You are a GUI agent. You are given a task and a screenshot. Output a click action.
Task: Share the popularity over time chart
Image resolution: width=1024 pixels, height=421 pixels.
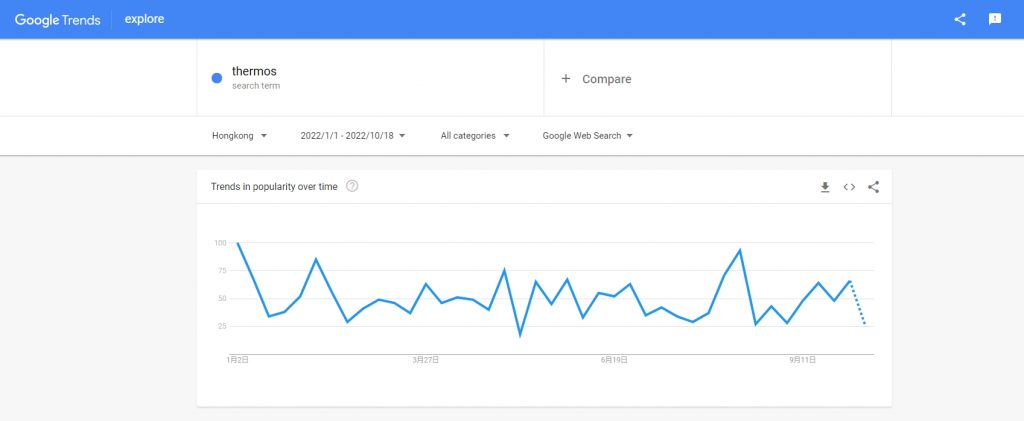click(873, 187)
